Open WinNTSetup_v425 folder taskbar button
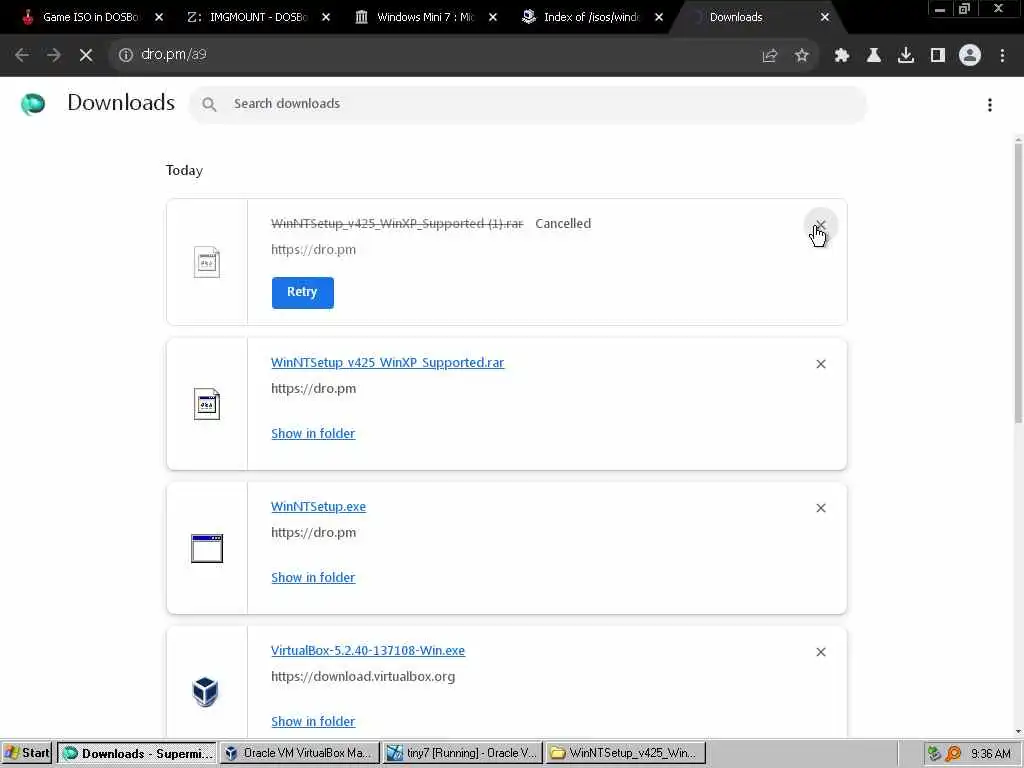This screenshot has width=1024, height=768. click(x=624, y=753)
